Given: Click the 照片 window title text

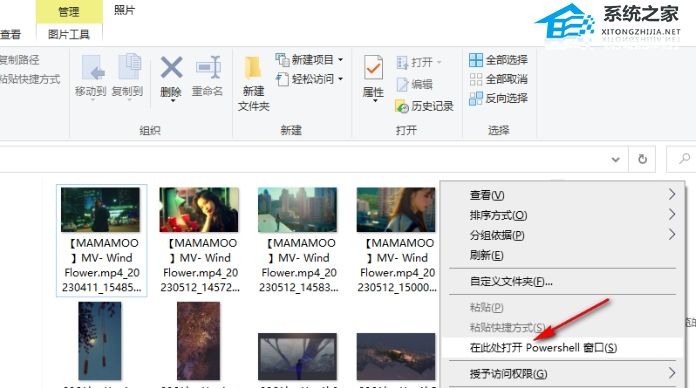Looking at the screenshot, I should tap(124, 10).
